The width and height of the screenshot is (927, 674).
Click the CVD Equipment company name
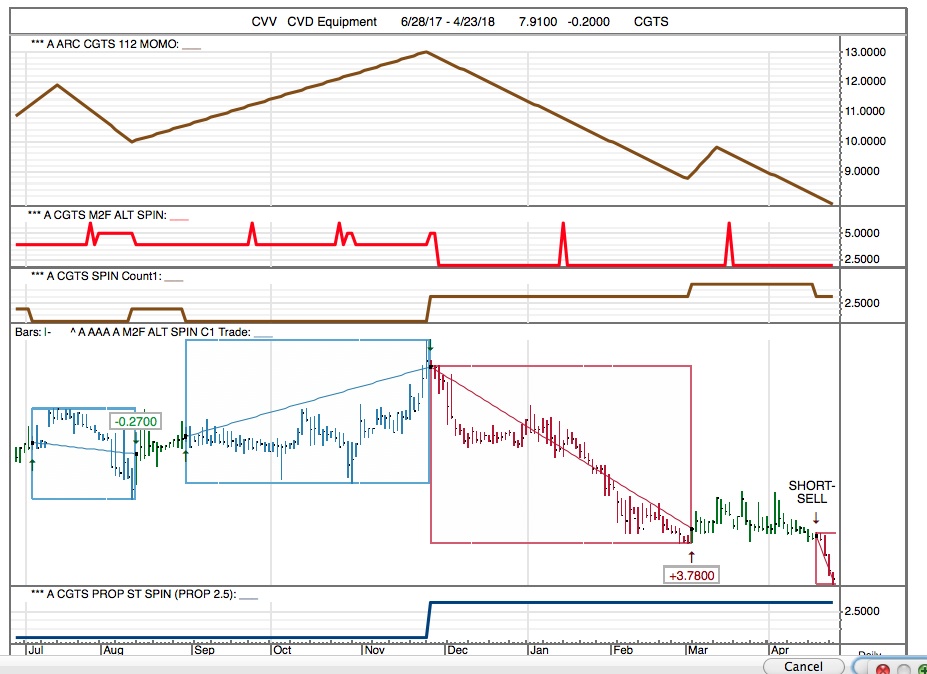[x=332, y=22]
